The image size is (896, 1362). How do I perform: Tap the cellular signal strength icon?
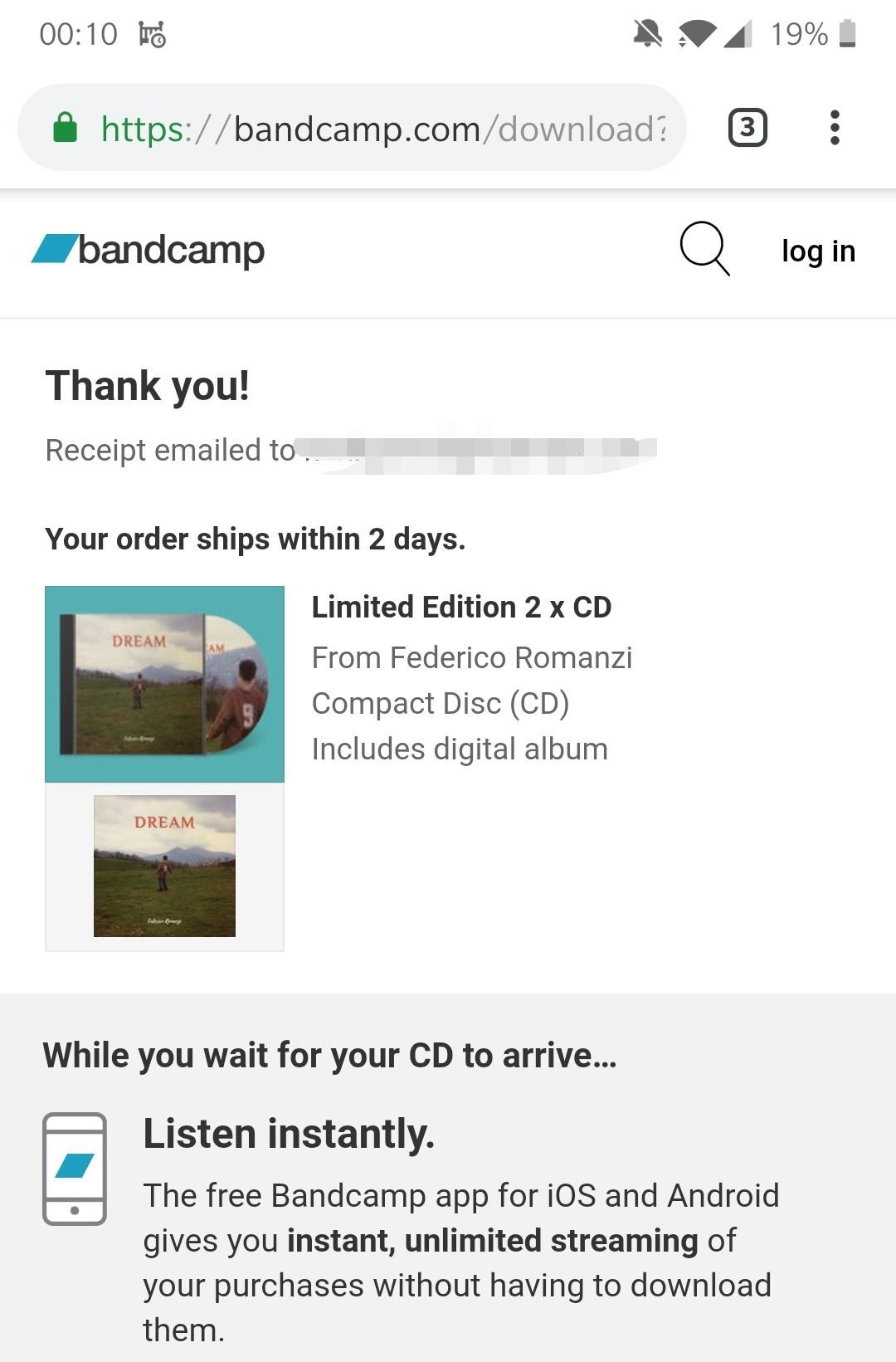pyautogui.click(x=738, y=34)
